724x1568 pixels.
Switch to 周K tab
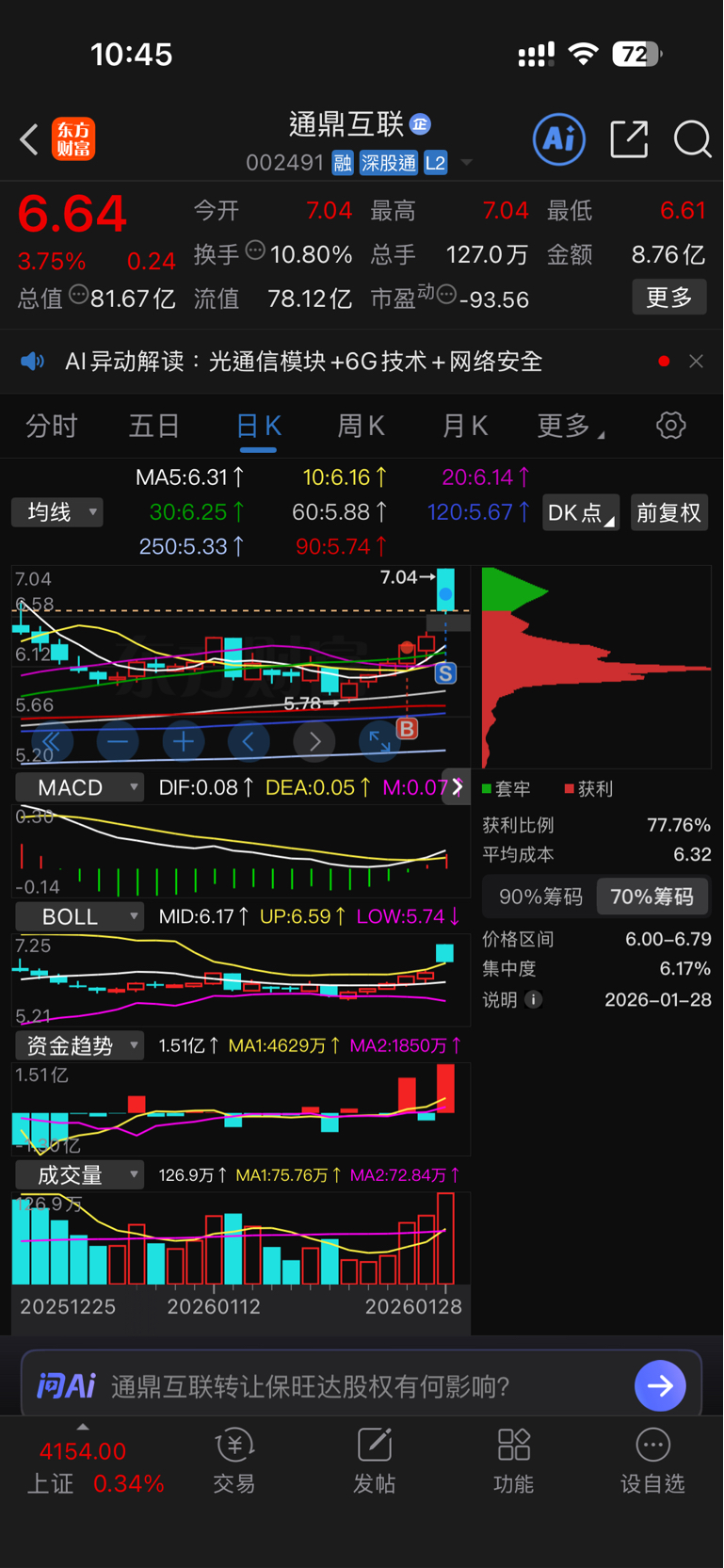tap(361, 426)
